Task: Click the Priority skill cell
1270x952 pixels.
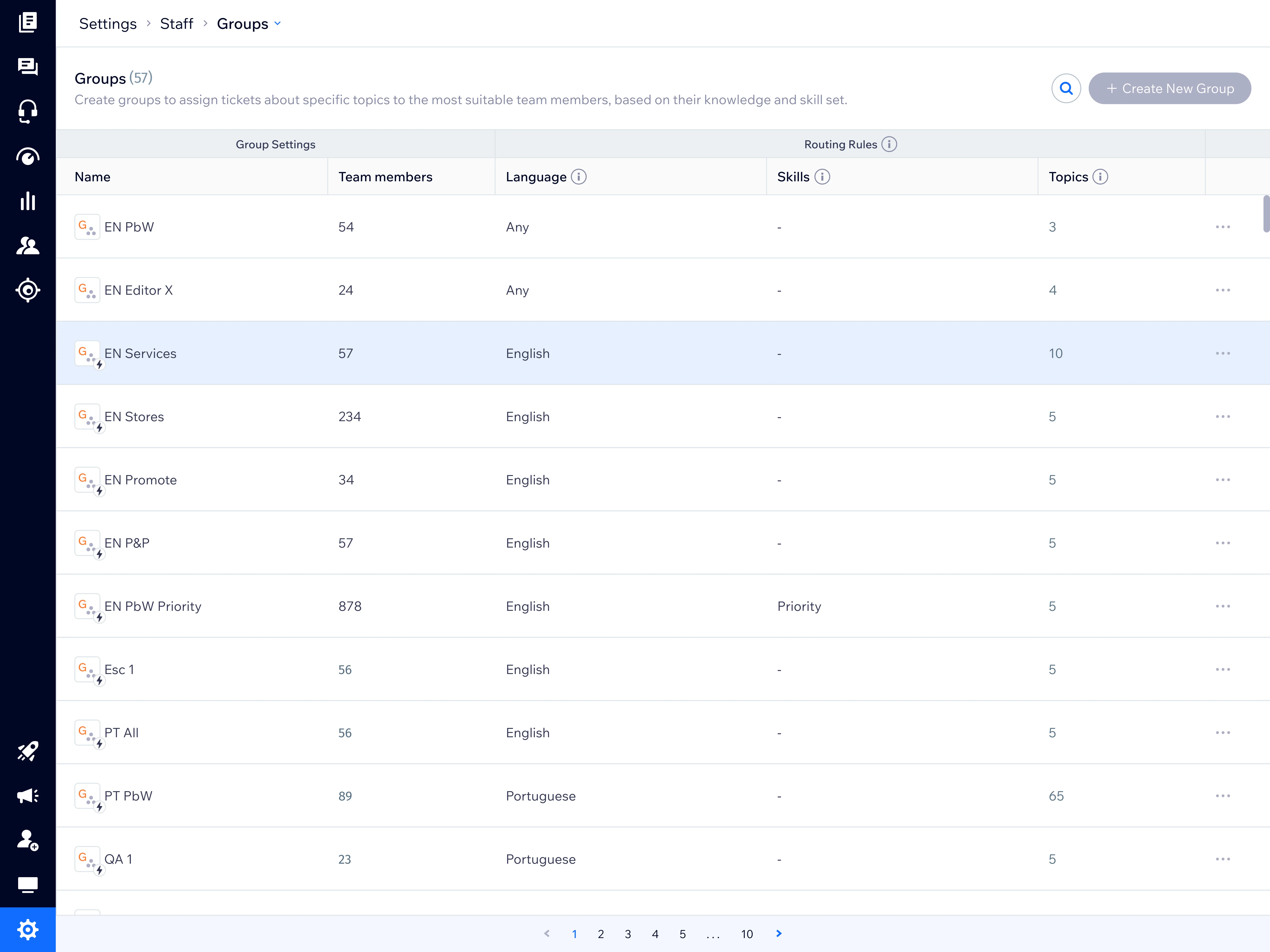Action: coord(799,606)
